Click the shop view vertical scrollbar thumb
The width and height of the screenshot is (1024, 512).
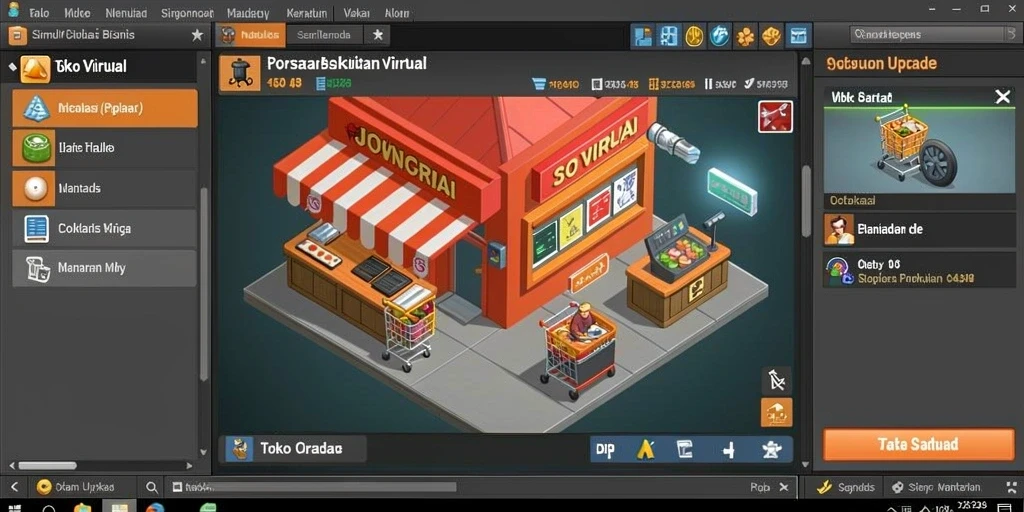[807, 201]
